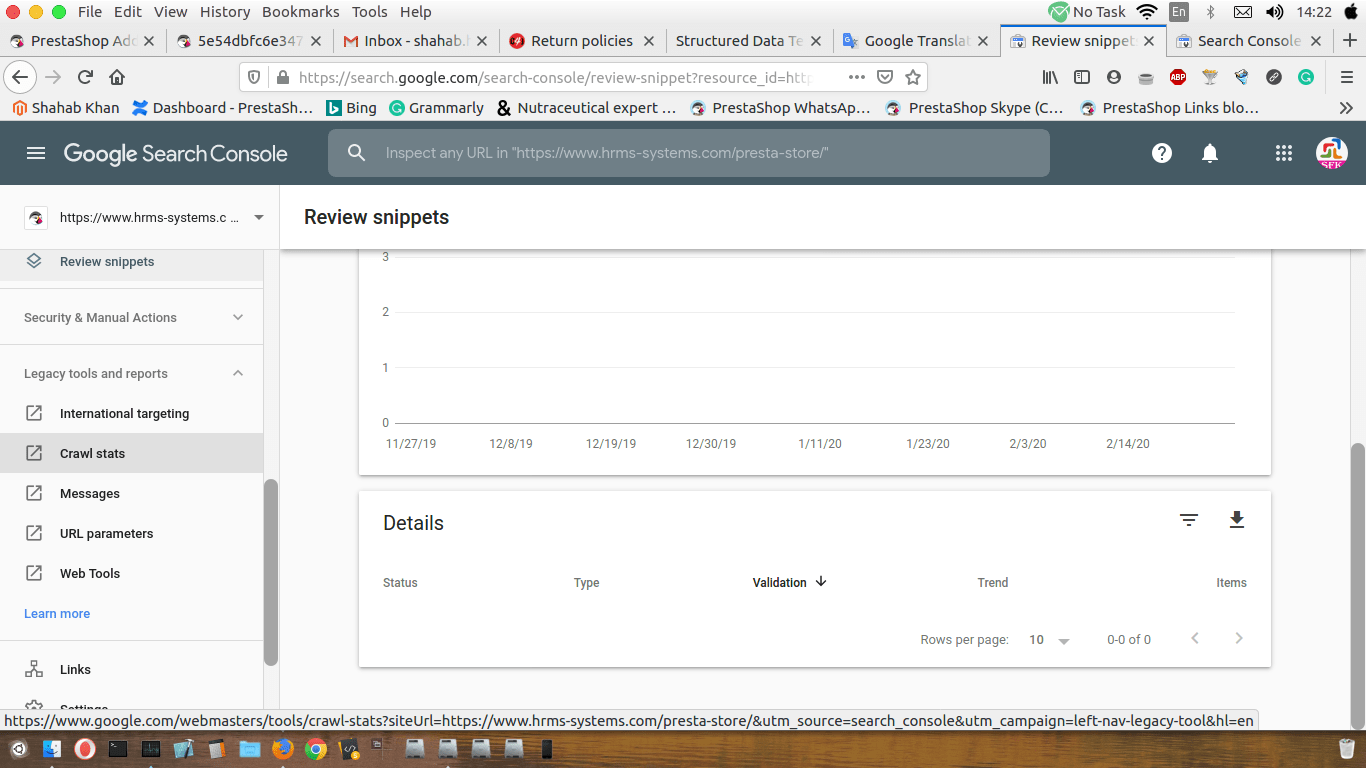Download the Details data with export icon
The image size is (1366, 768).
tap(1237, 520)
